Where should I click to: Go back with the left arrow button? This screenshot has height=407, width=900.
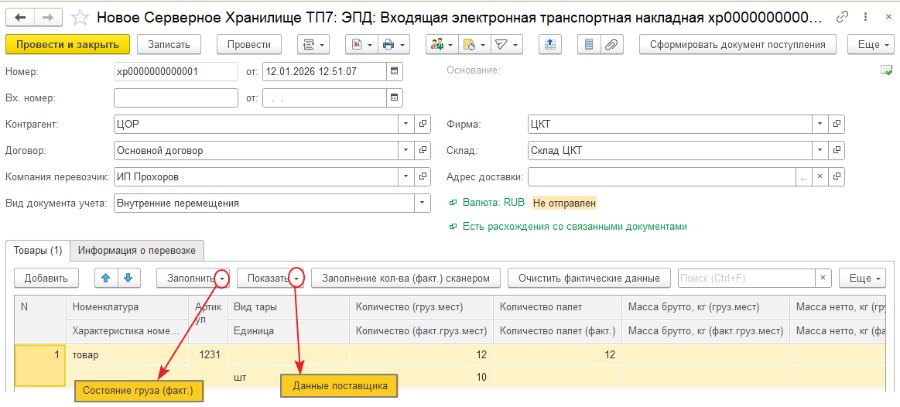pyautogui.click(x=20, y=18)
